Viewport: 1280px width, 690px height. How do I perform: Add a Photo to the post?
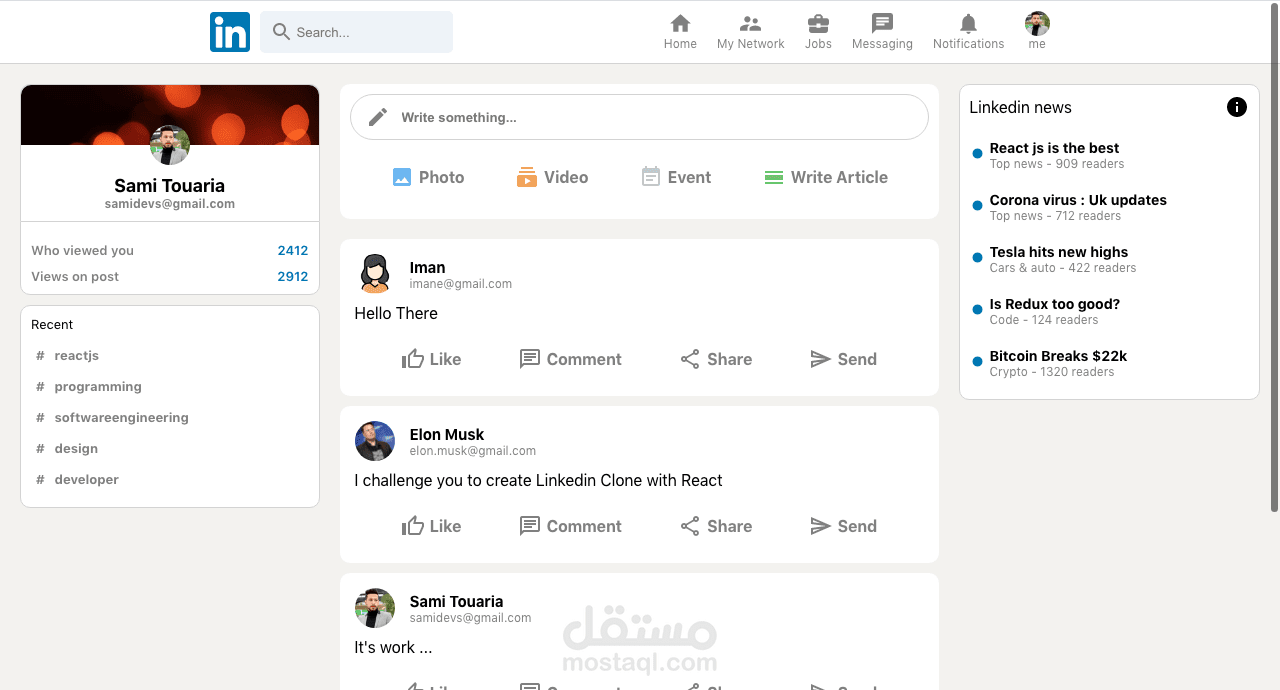[x=428, y=177]
